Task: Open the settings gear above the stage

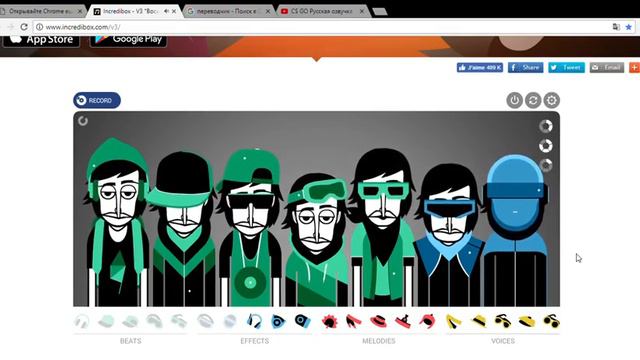Action: 551,100
